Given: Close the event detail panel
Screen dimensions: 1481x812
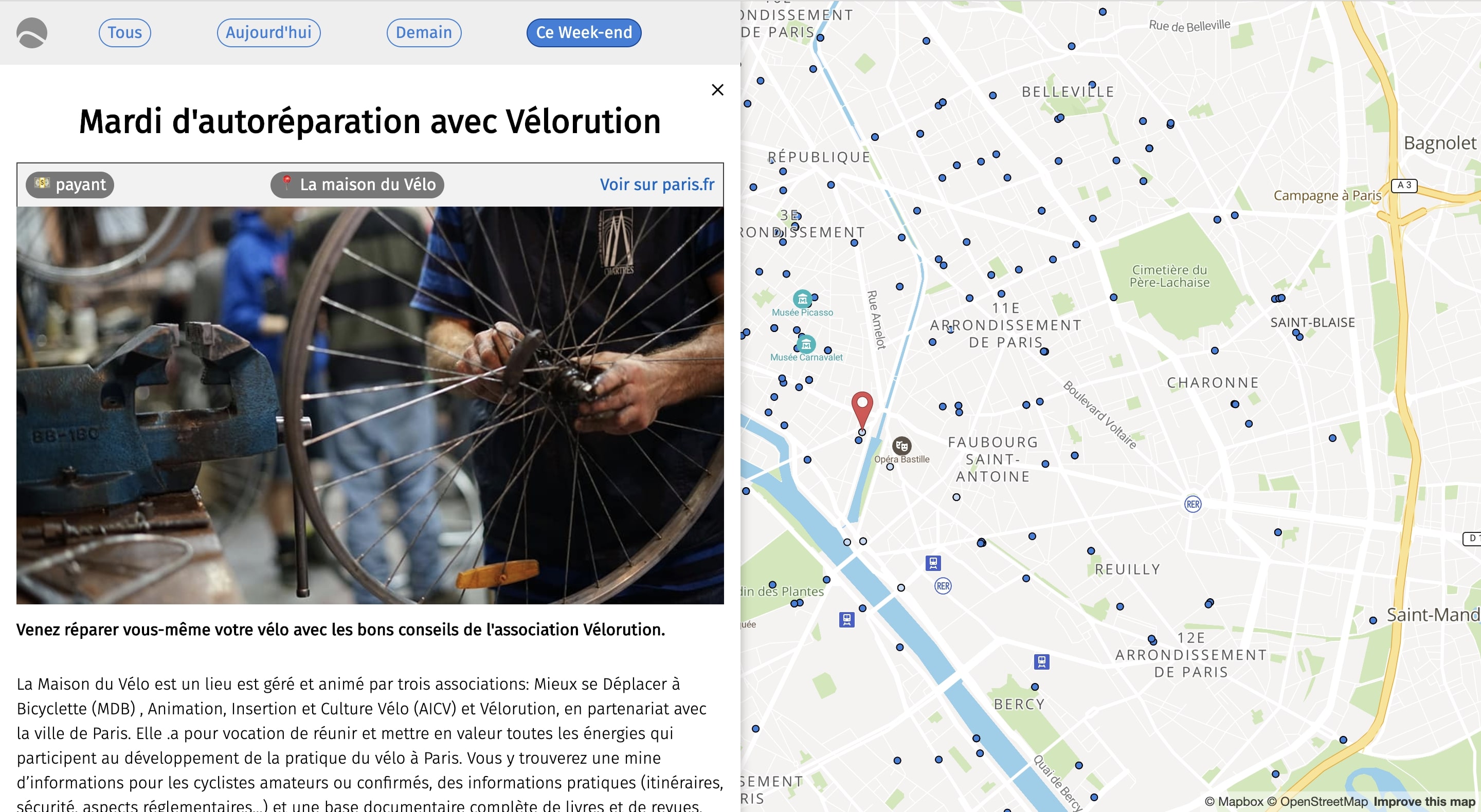Looking at the screenshot, I should click(717, 89).
